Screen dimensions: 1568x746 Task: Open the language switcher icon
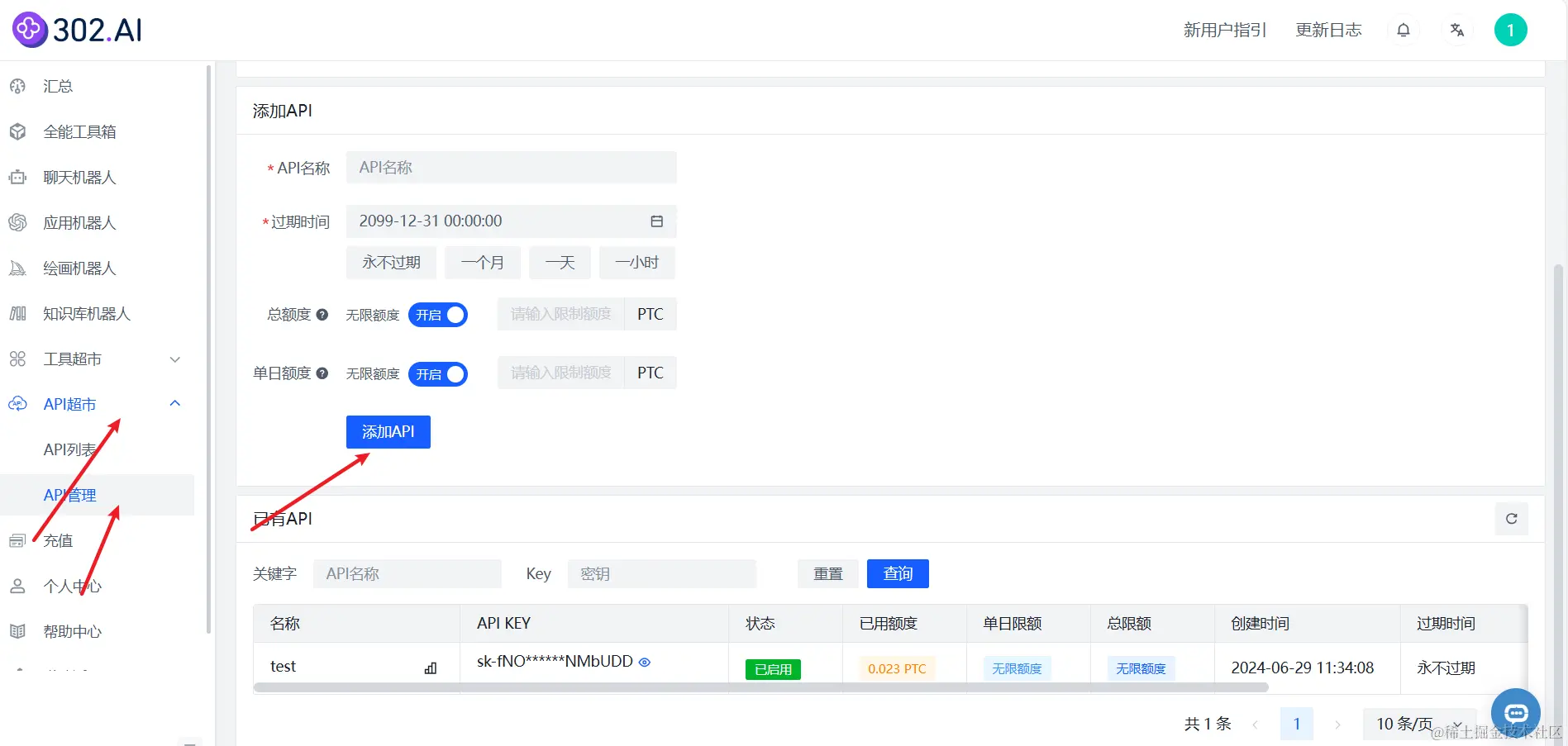1456,29
